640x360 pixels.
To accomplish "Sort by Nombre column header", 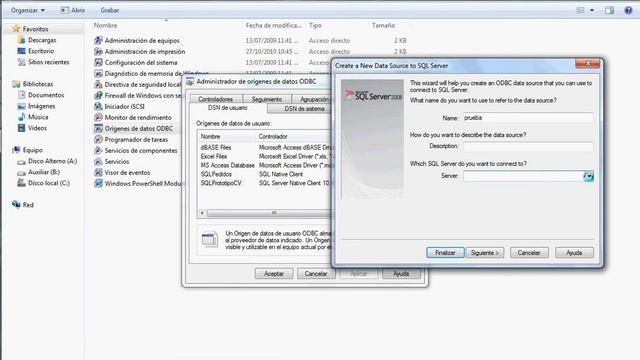I will point(105,25).
